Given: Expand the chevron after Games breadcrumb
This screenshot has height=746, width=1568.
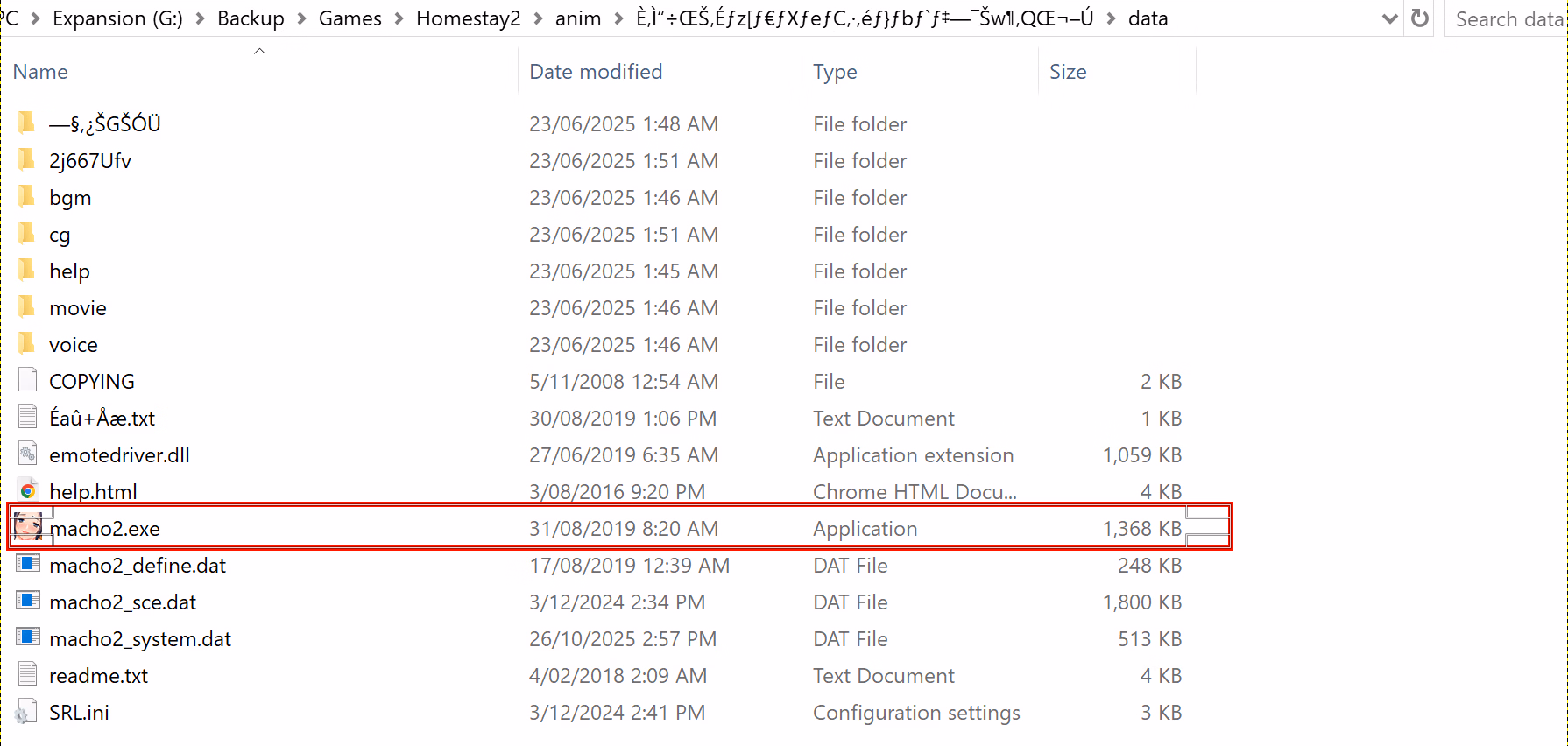Looking at the screenshot, I should pyautogui.click(x=399, y=18).
